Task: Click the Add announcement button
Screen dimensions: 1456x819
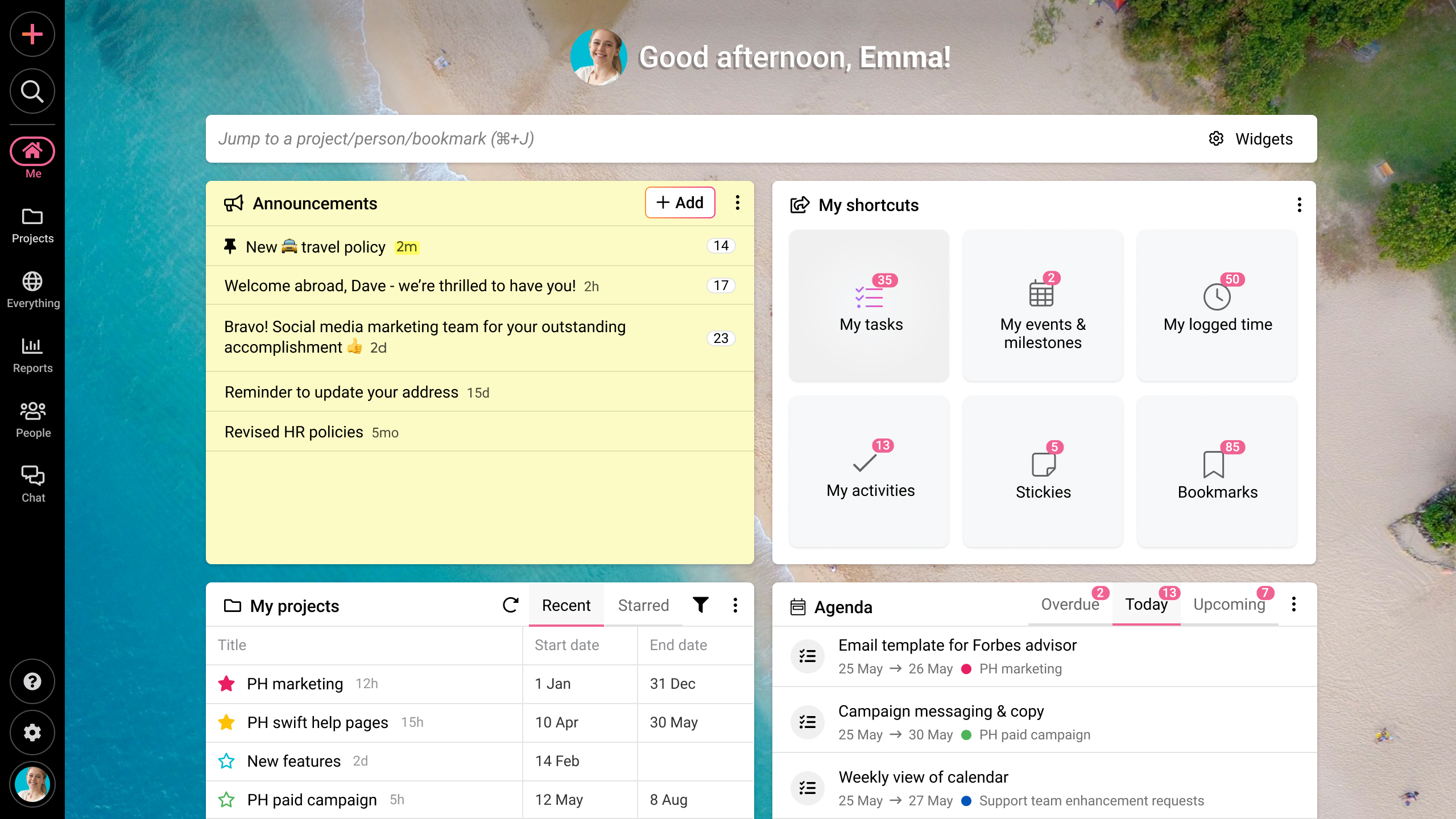Action: click(680, 202)
